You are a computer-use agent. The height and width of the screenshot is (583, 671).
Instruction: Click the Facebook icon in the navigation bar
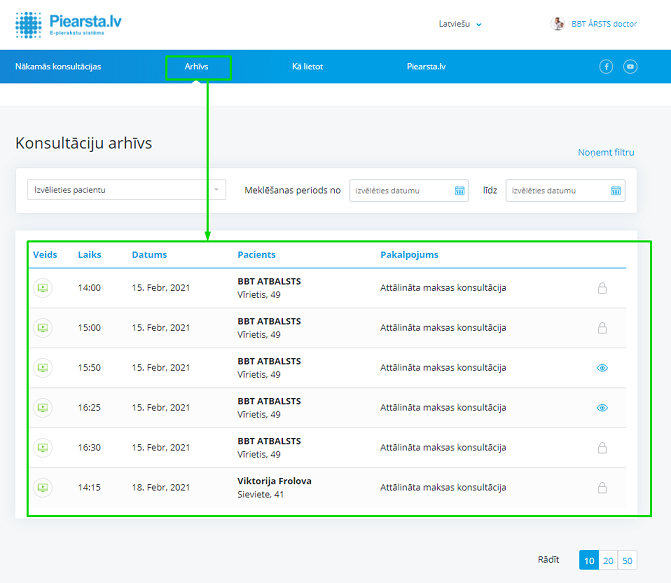tap(606, 67)
